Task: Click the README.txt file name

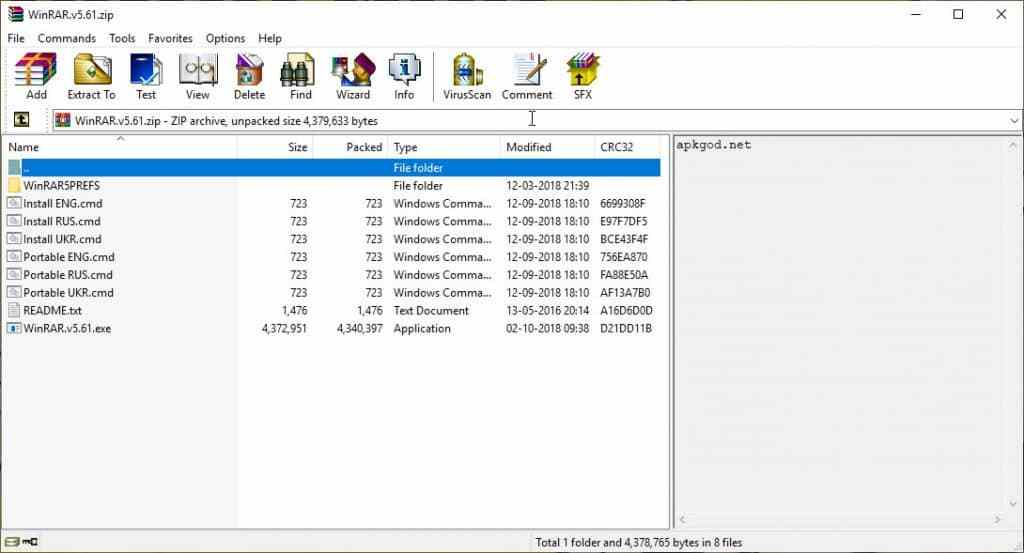Action: click(x=52, y=311)
